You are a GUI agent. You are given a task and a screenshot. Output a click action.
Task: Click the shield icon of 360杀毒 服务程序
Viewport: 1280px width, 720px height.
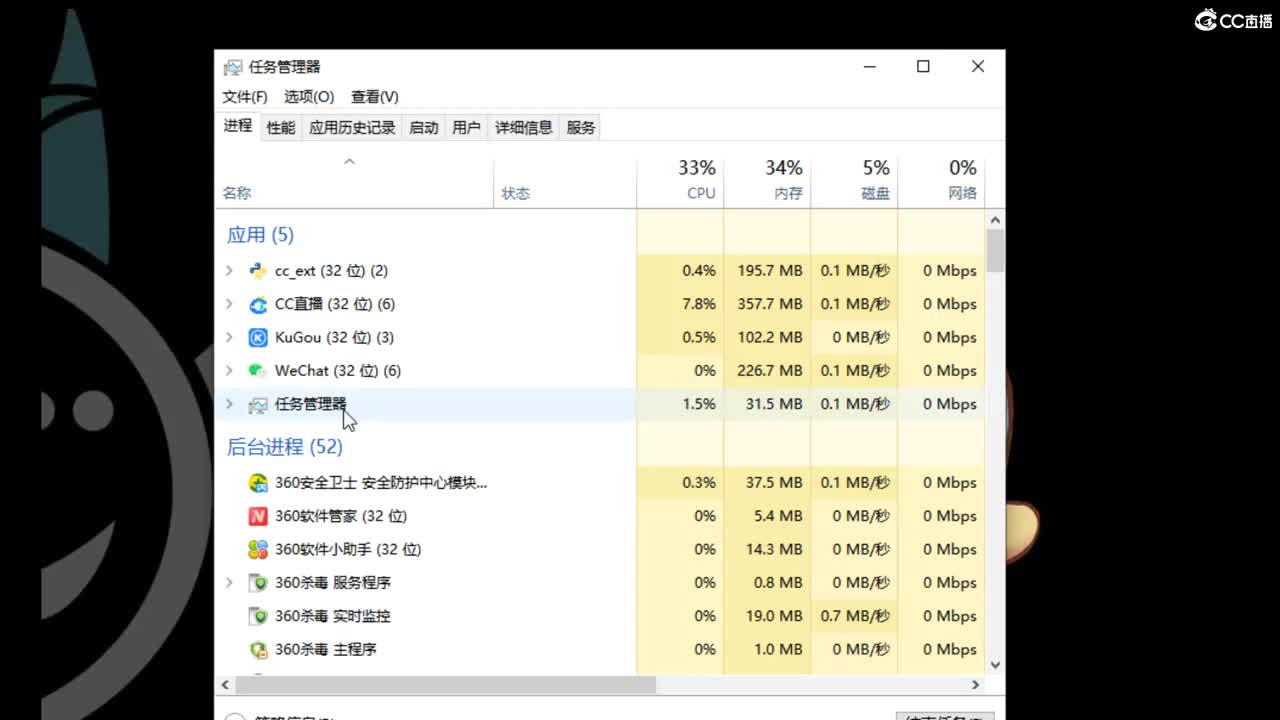pos(258,583)
